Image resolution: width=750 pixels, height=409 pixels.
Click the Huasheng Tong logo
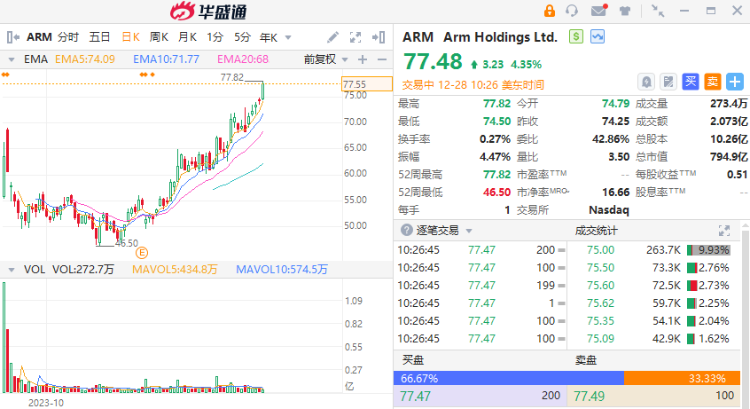click(x=209, y=11)
